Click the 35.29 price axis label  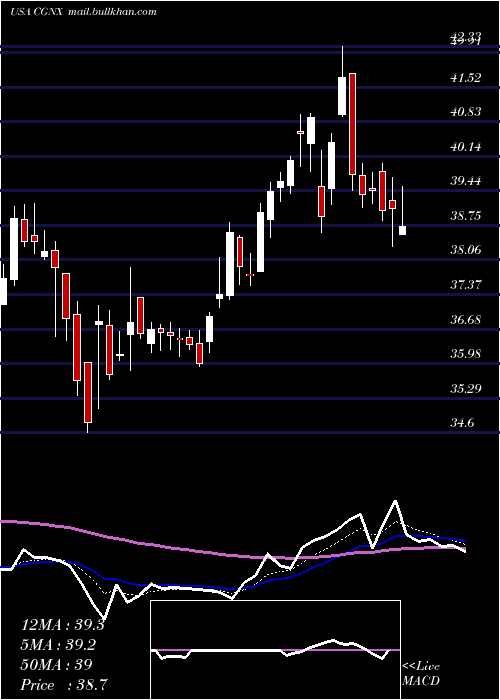(x=466, y=388)
